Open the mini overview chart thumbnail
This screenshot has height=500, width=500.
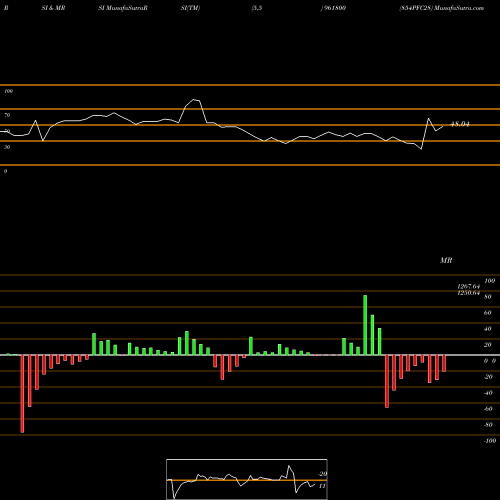247,479
